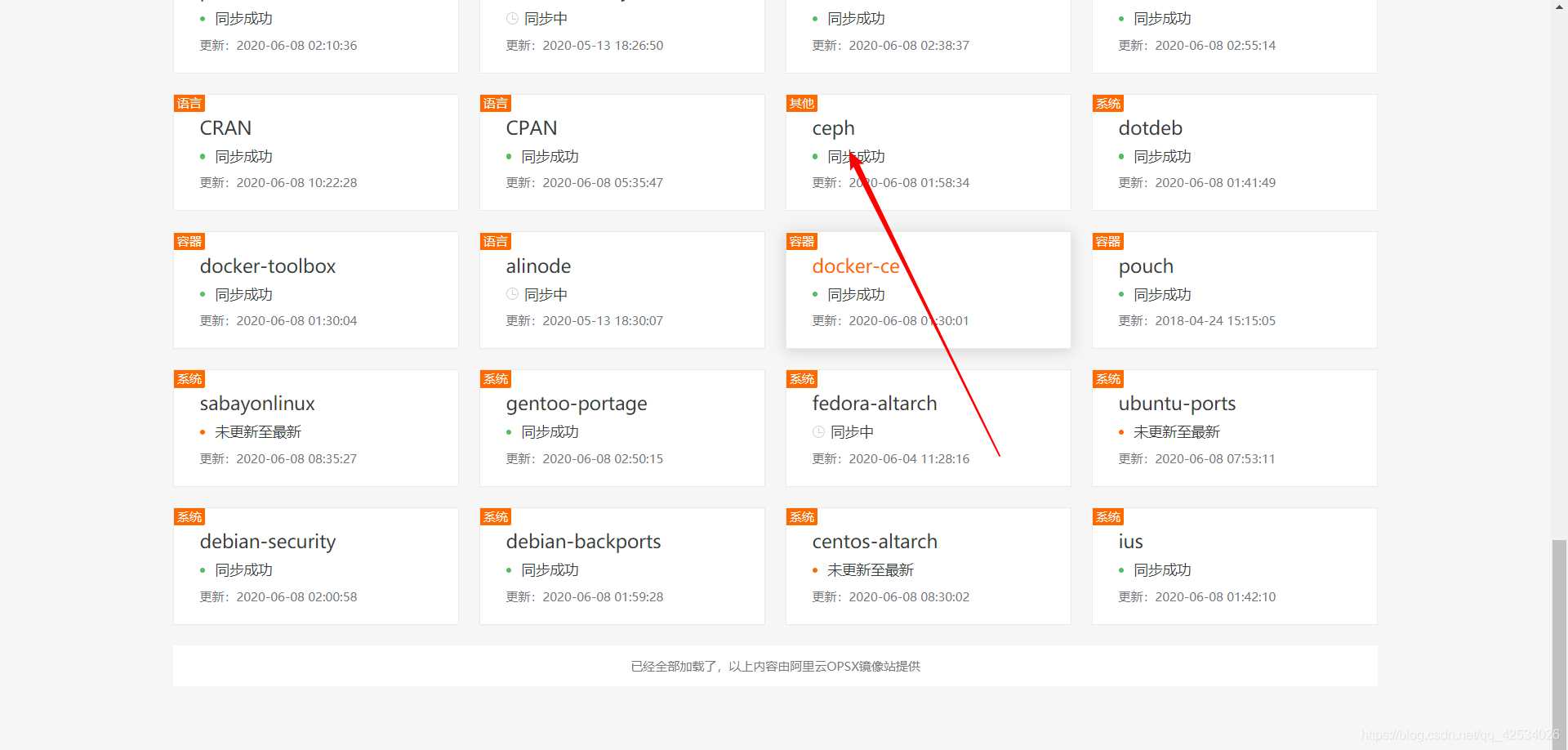
Task: Click the 系统 tag on fedora-altarch card
Action: [x=802, y=379]
